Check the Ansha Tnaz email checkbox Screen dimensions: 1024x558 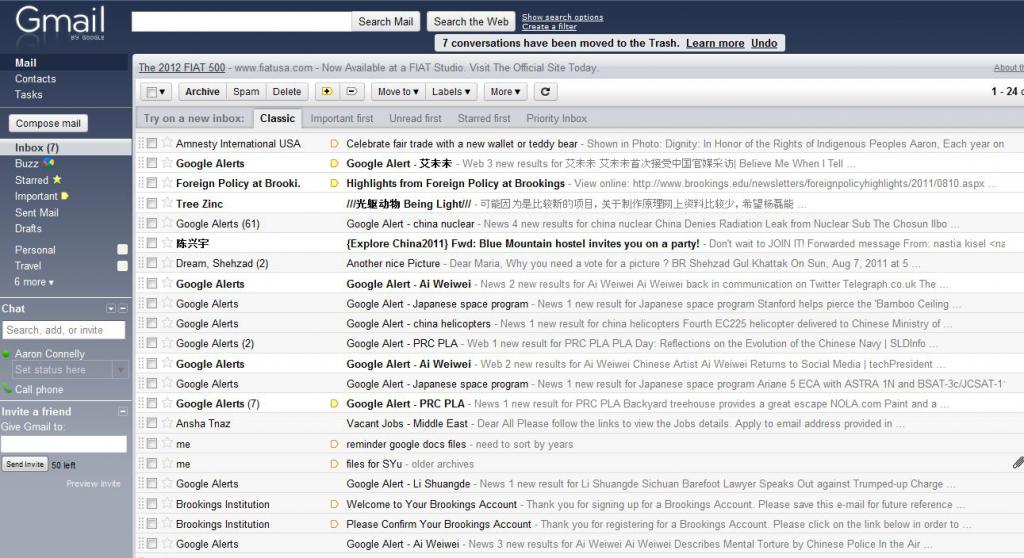pyautogui.click(x=152, y=423)
